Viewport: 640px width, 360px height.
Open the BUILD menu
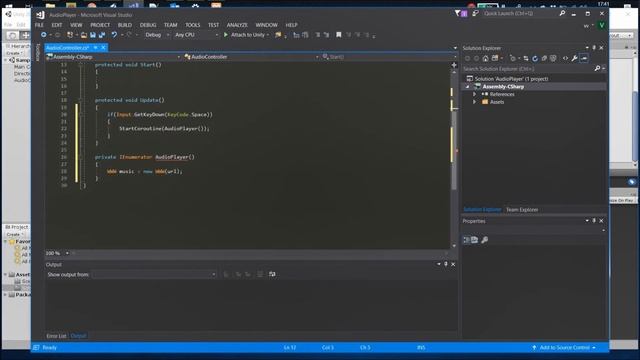(125, 25)
